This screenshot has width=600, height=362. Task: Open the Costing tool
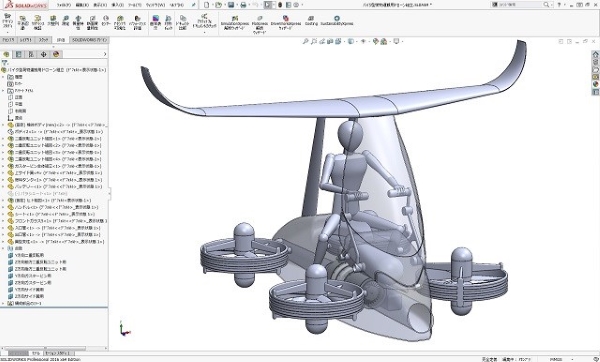[311, 21]
